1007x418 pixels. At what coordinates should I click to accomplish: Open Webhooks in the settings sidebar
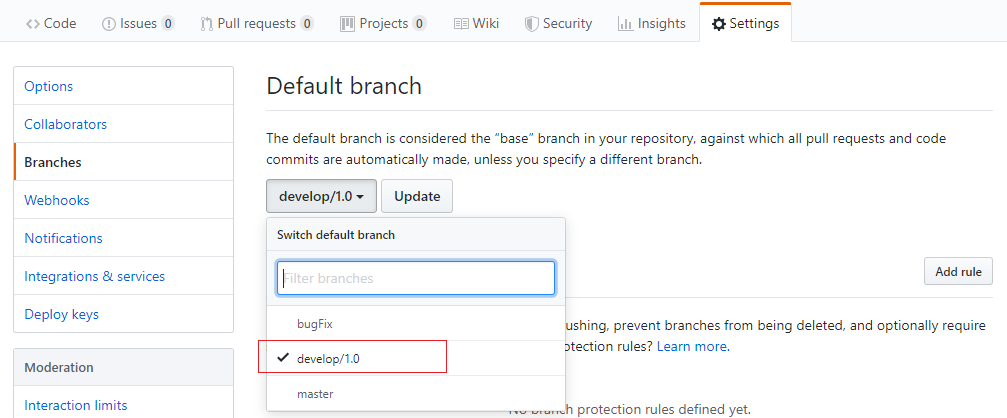point(57,200)
